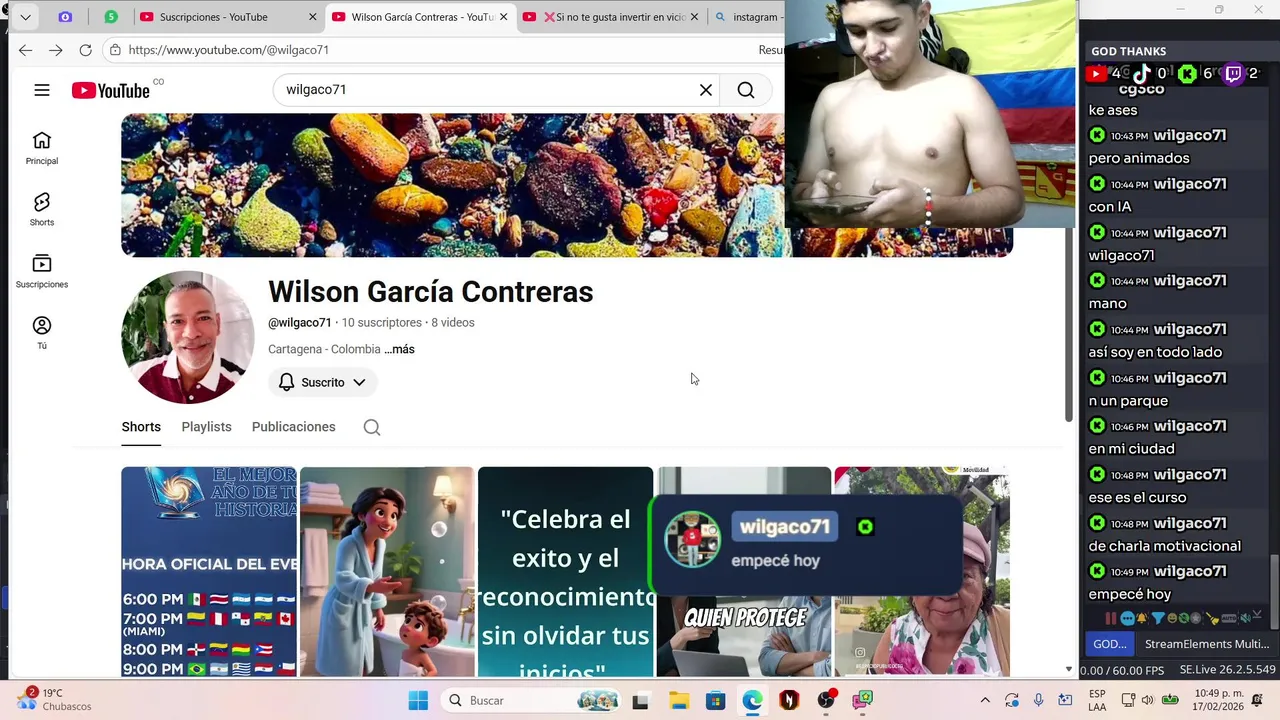
Task: Open the Windows Start menu
Action: tap(418, 700)
